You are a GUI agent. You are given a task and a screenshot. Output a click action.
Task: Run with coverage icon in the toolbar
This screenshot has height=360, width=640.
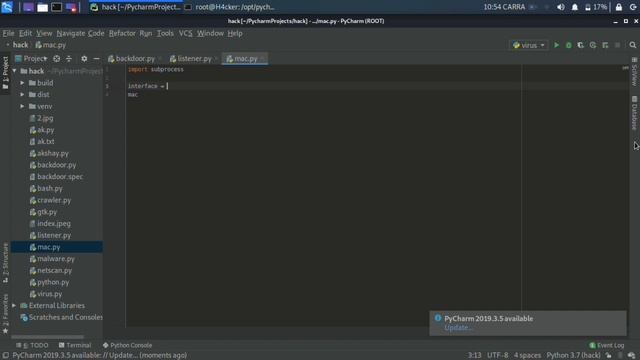580,45
